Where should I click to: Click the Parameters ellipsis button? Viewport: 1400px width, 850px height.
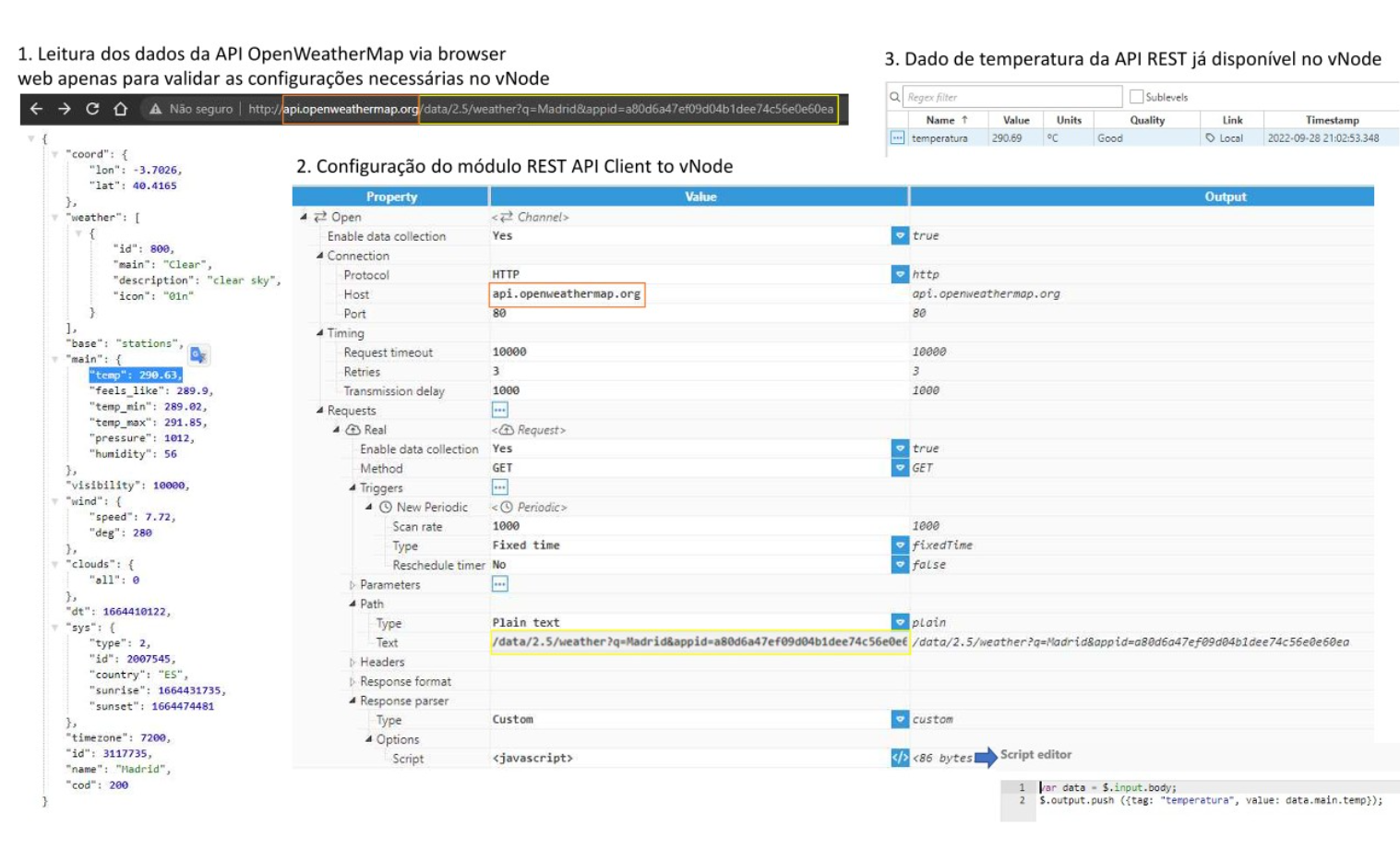[x=499, y=585]
